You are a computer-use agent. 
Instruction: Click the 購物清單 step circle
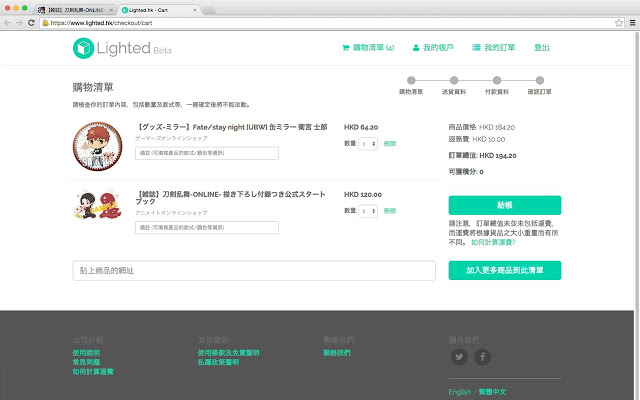(x=411, y=80)
